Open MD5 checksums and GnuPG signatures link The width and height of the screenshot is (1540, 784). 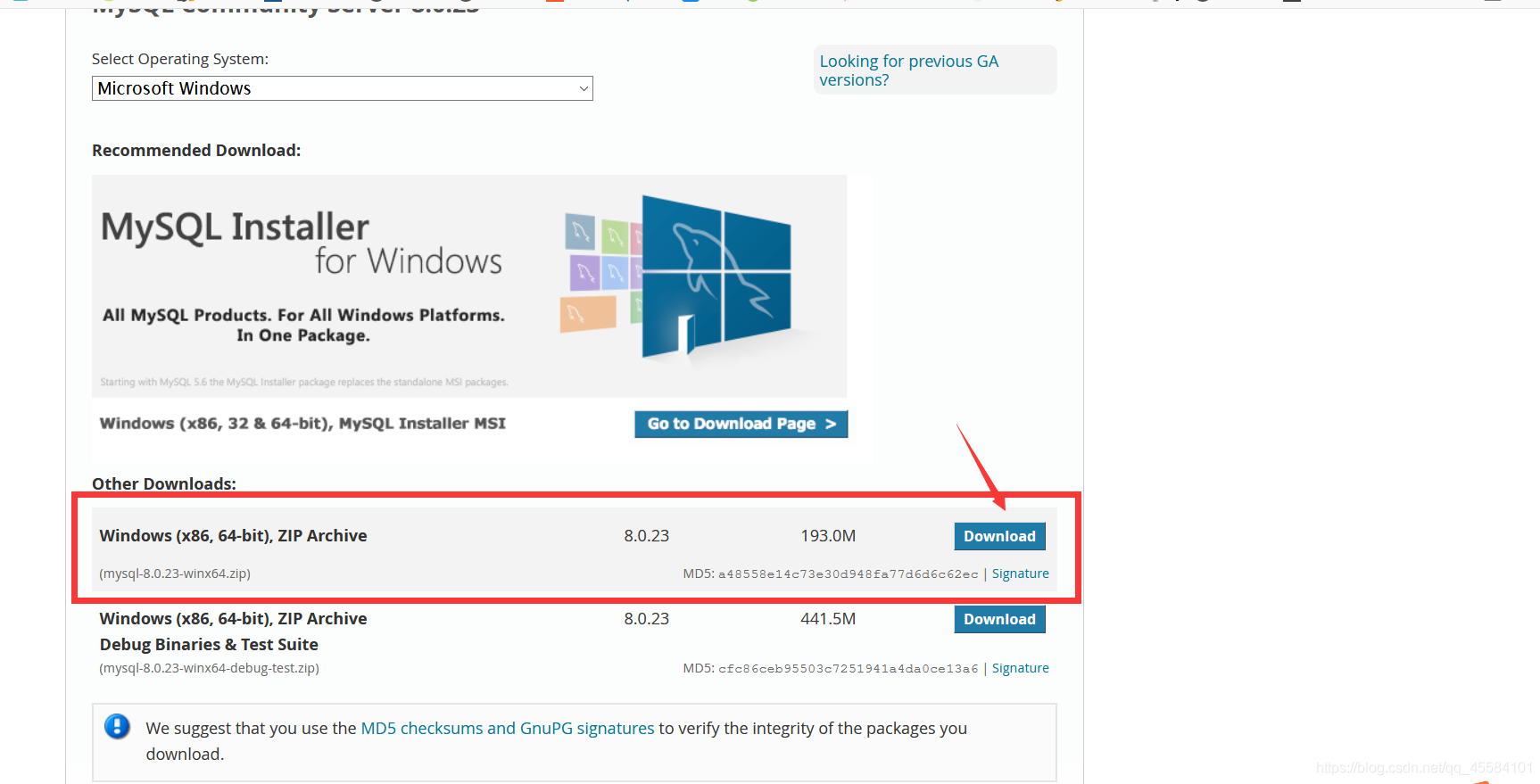tap(508, 728)
